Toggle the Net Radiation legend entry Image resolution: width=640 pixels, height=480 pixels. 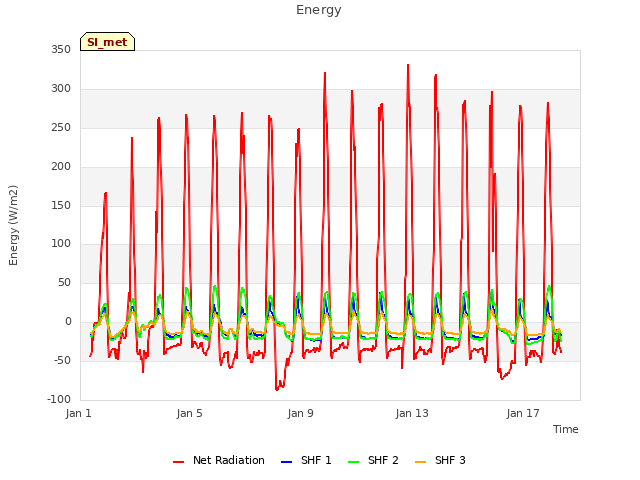[x=219, y=460]
